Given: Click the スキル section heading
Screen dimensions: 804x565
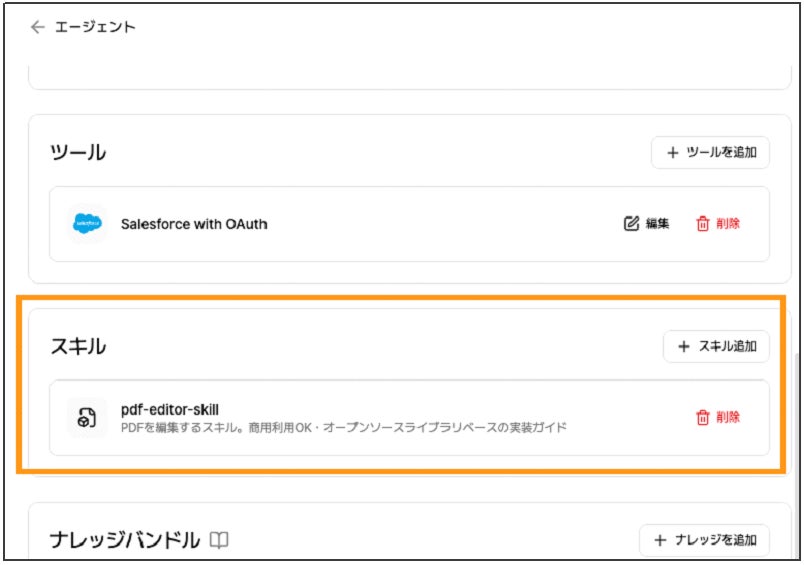Looking at the screenshot, I should pyautogui.click(x=78, y=347).
